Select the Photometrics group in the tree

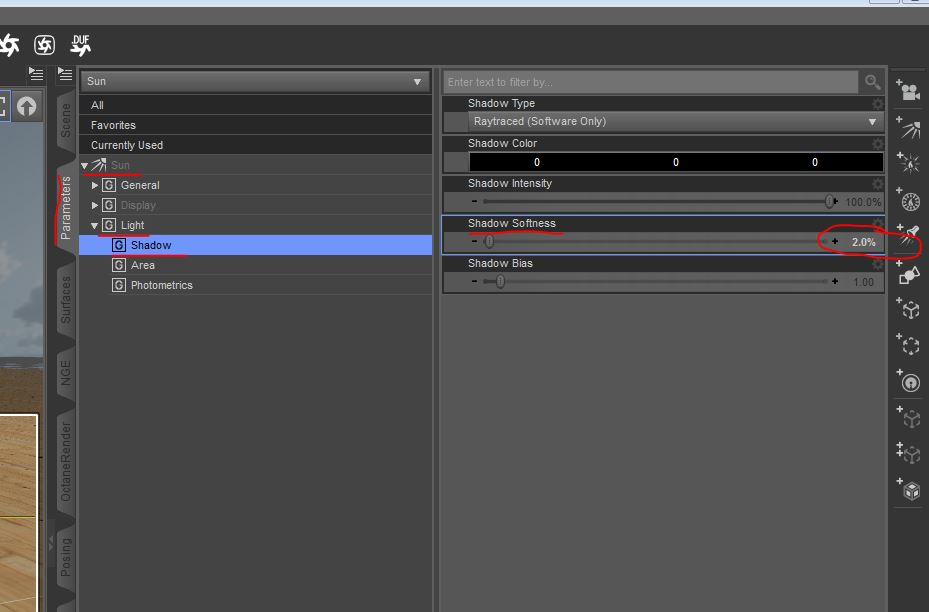[255, 286]
